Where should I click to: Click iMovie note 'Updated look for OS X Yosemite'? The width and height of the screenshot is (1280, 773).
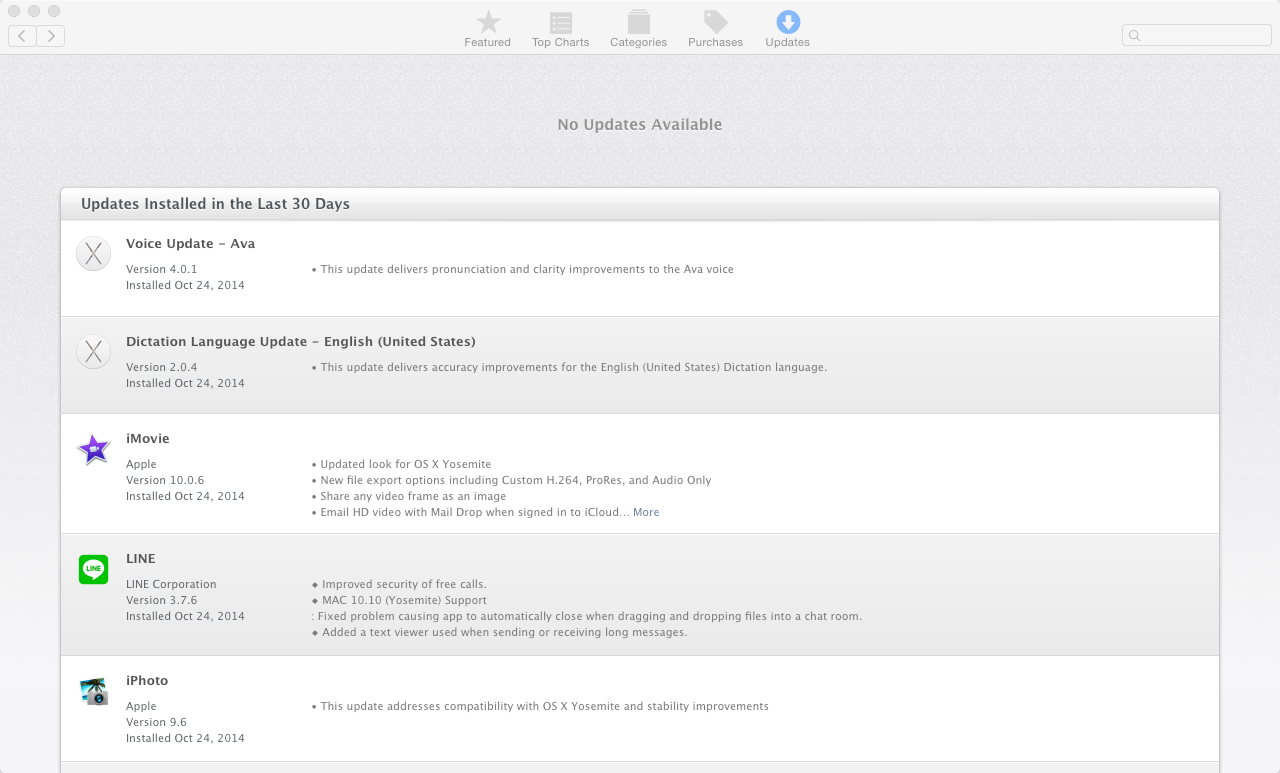pos(402,464)
